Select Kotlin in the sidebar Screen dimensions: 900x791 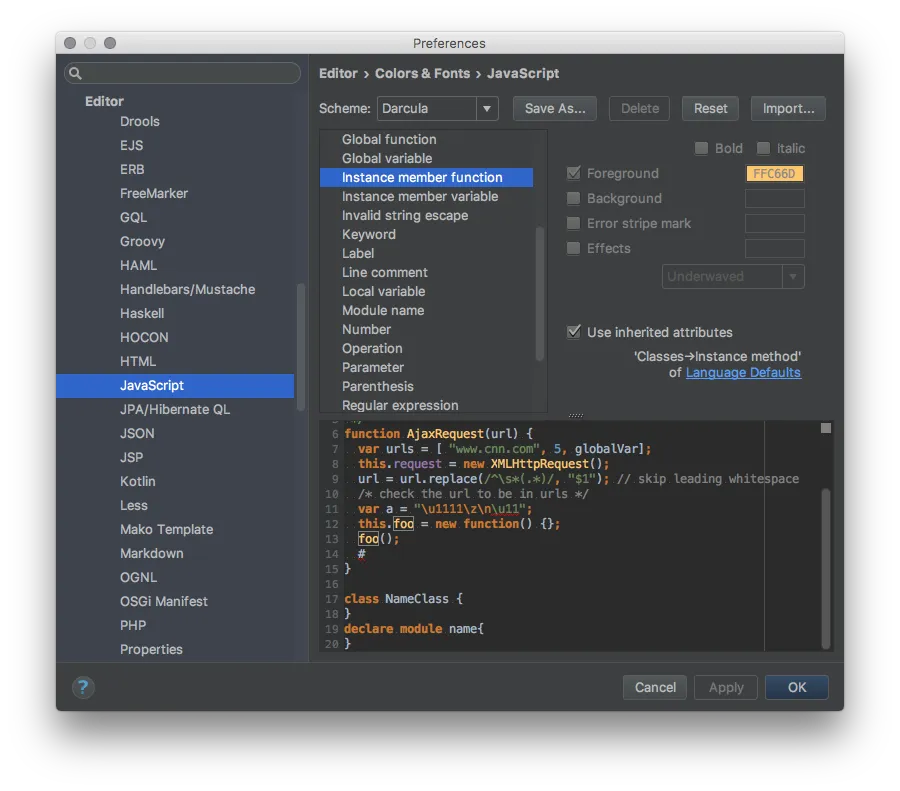coord(138,482)
